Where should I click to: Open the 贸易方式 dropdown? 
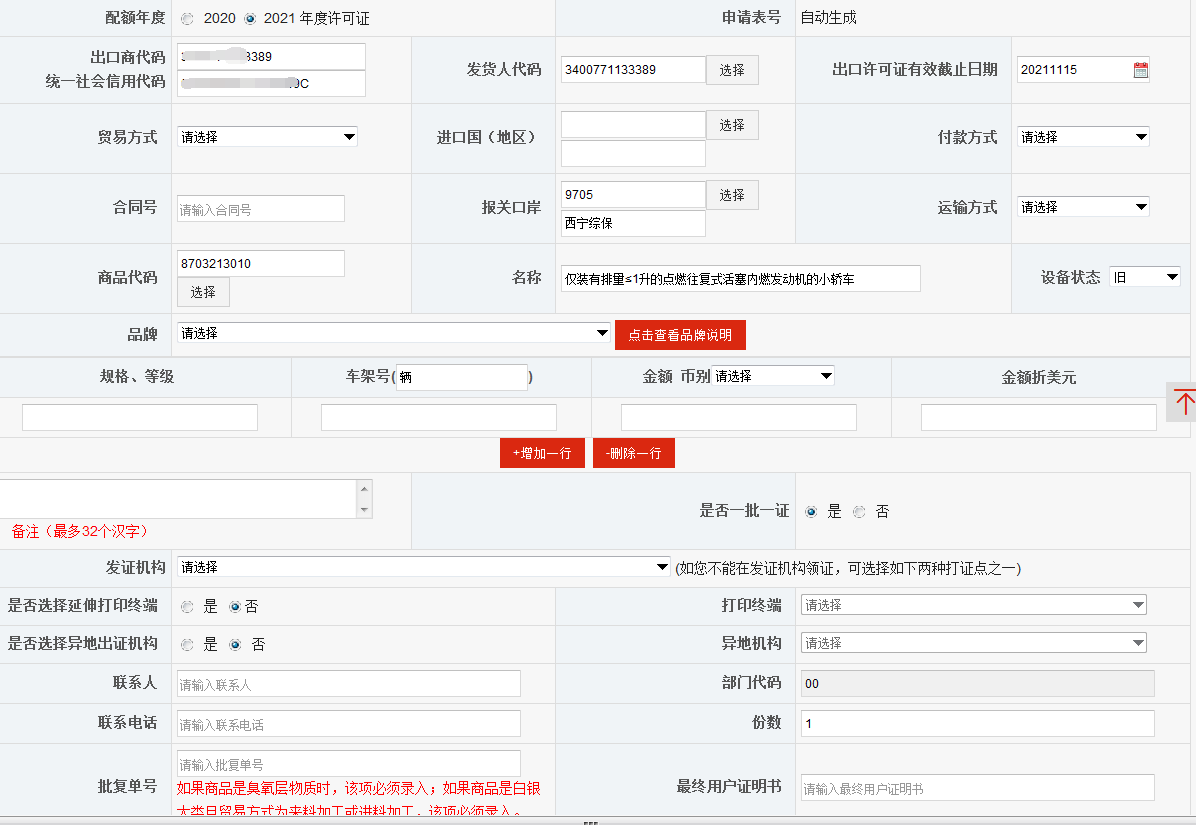[x=267, y=136]
